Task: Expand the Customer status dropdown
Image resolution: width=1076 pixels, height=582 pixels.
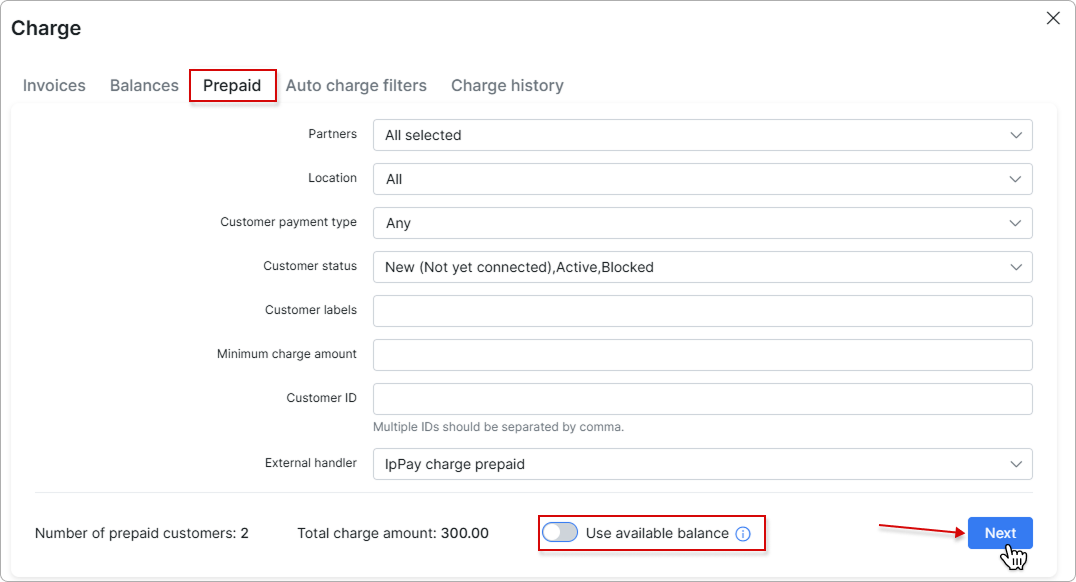Action: point(702,267)
